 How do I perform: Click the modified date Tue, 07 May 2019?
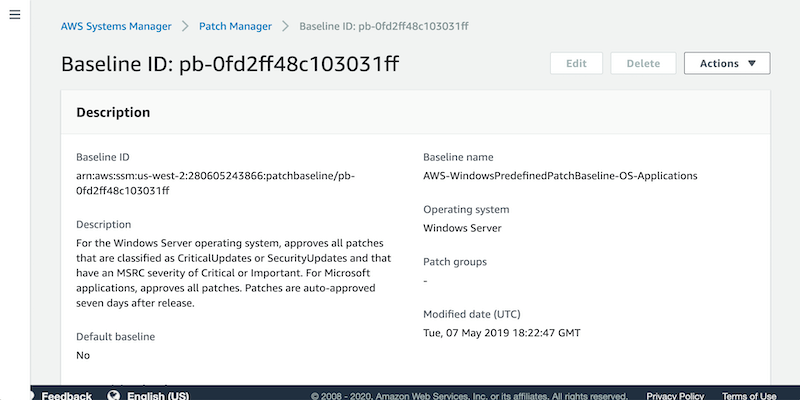click(x=502, y=333)
